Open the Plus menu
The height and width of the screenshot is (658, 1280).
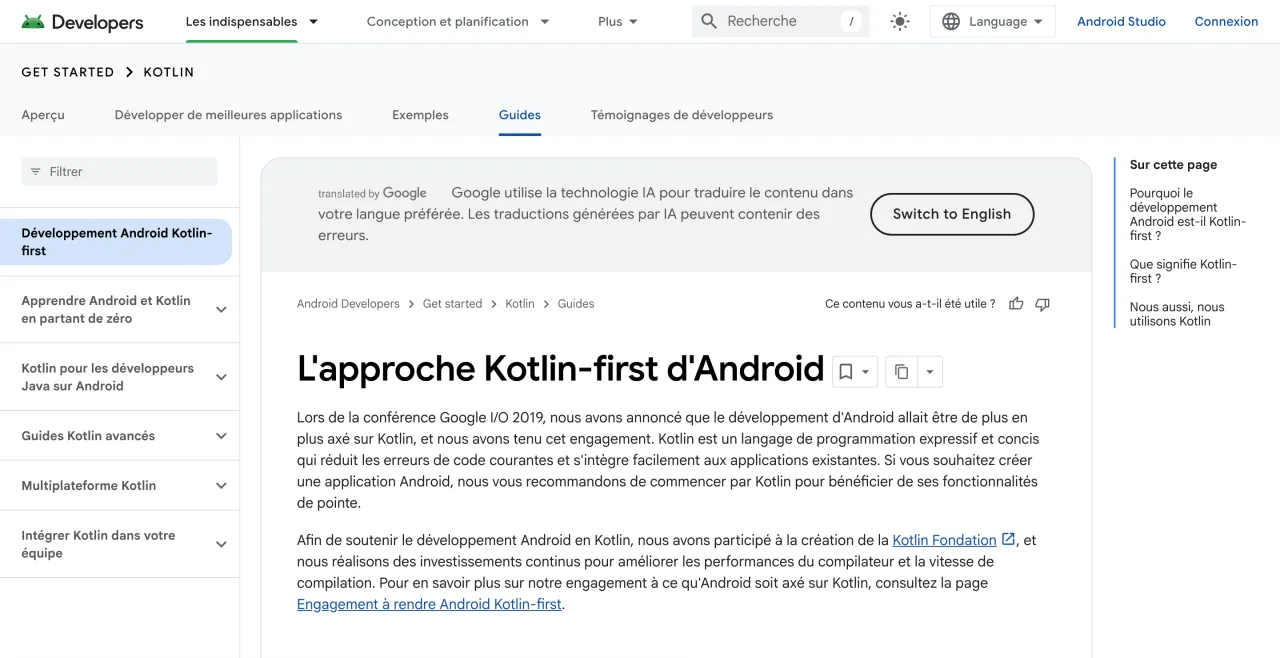(610, 21)
